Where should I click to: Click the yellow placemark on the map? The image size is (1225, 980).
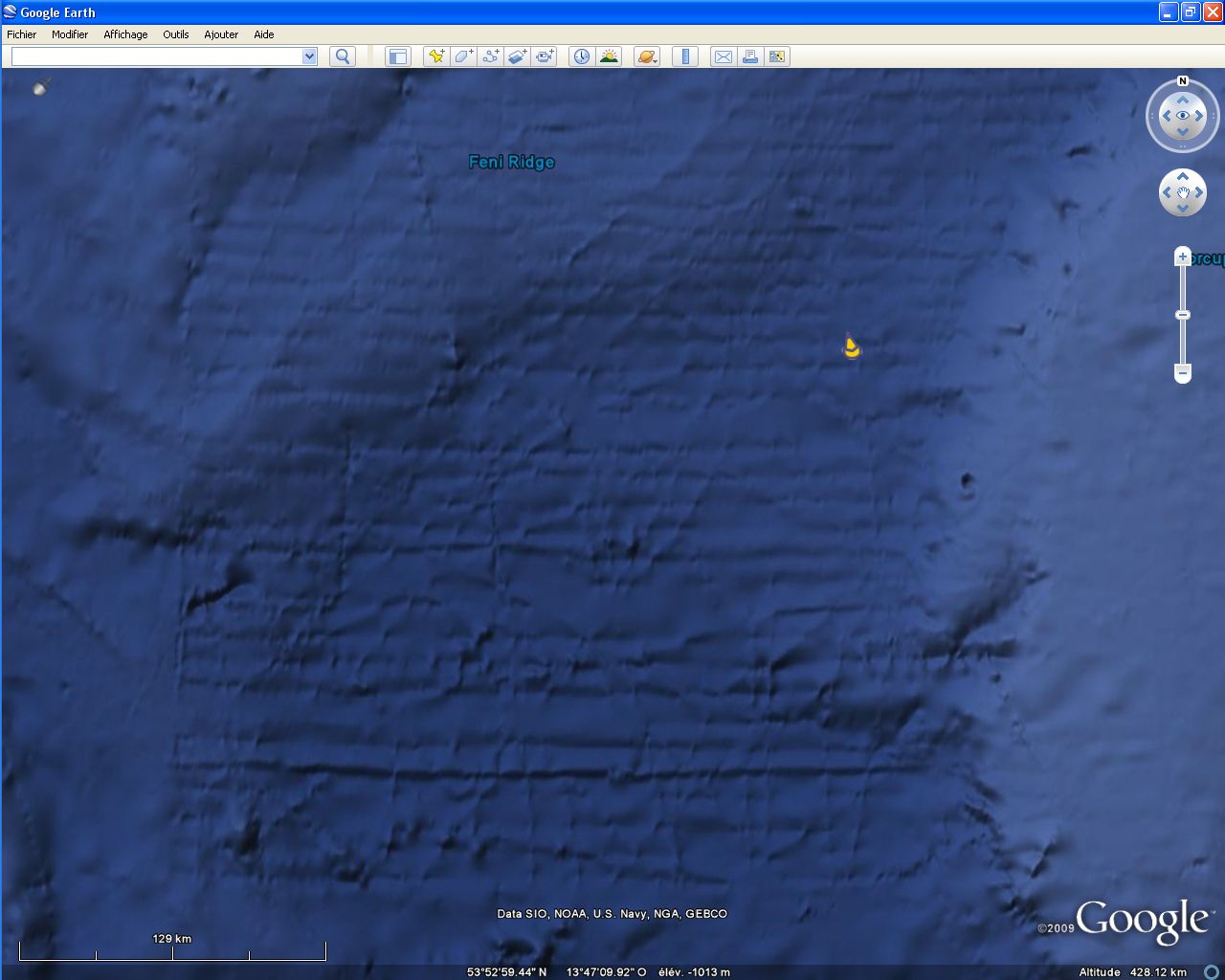tap(851, 346)
